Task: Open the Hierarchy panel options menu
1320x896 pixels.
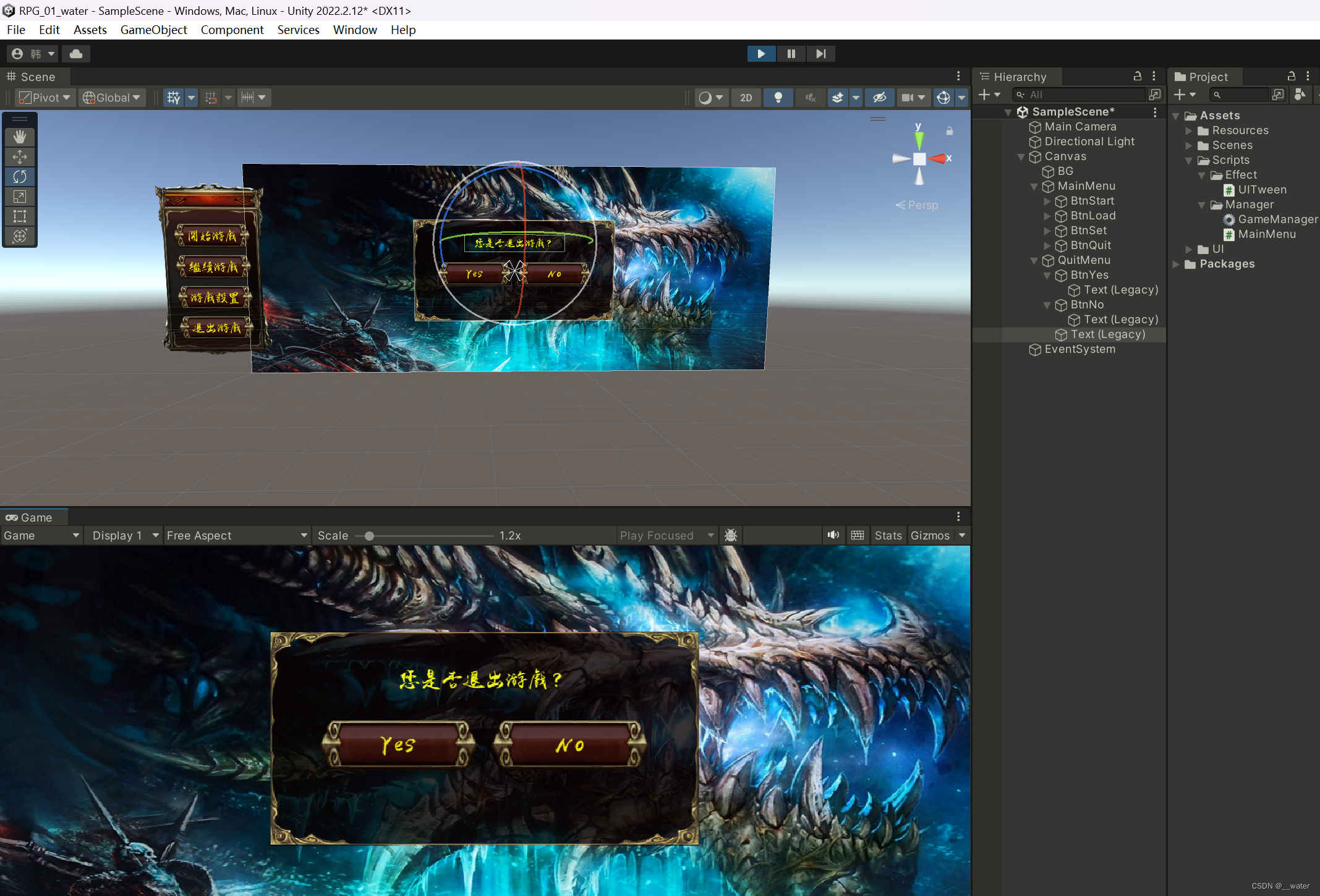Action: tap(1154, 76)
